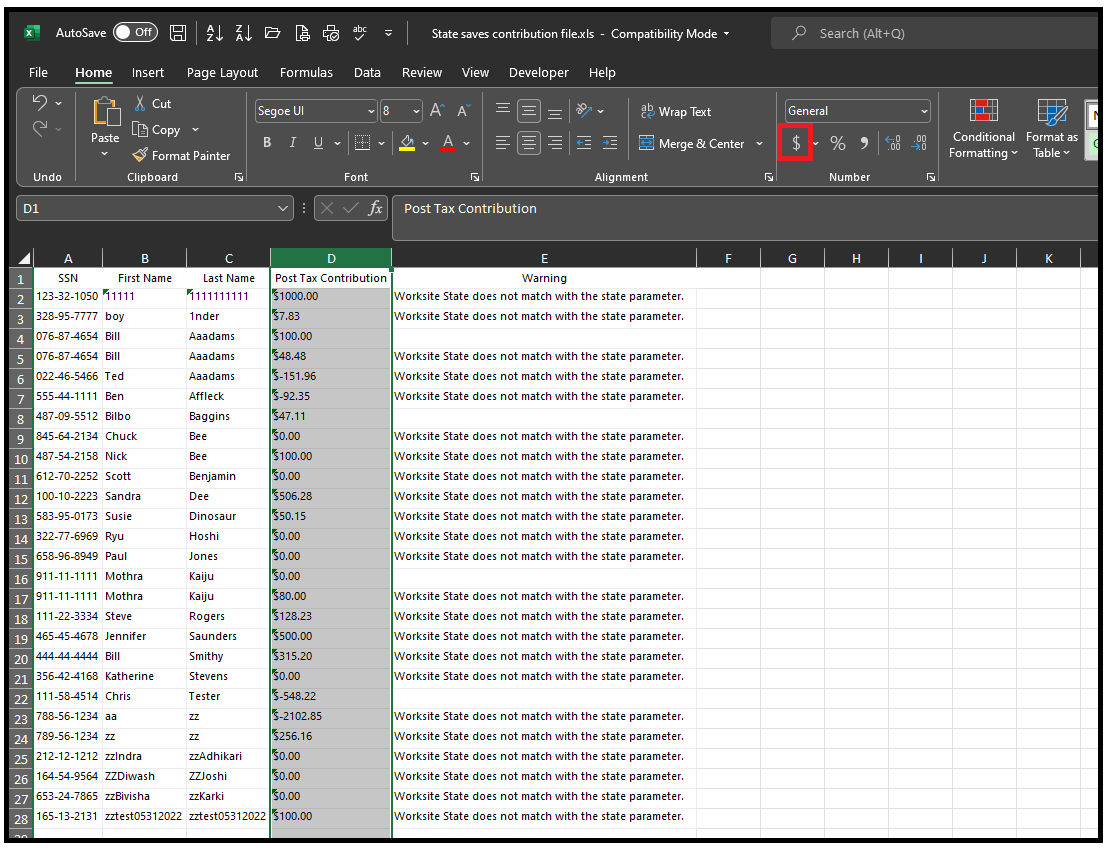Toggle AutoSave switch
This screenshot has height=851, width=1115.
136,33
